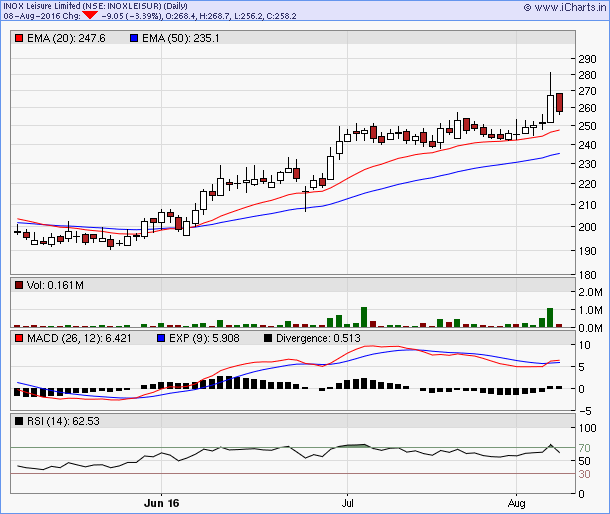
Task: Click the 2.0M volume axis label
Action: 590,292
